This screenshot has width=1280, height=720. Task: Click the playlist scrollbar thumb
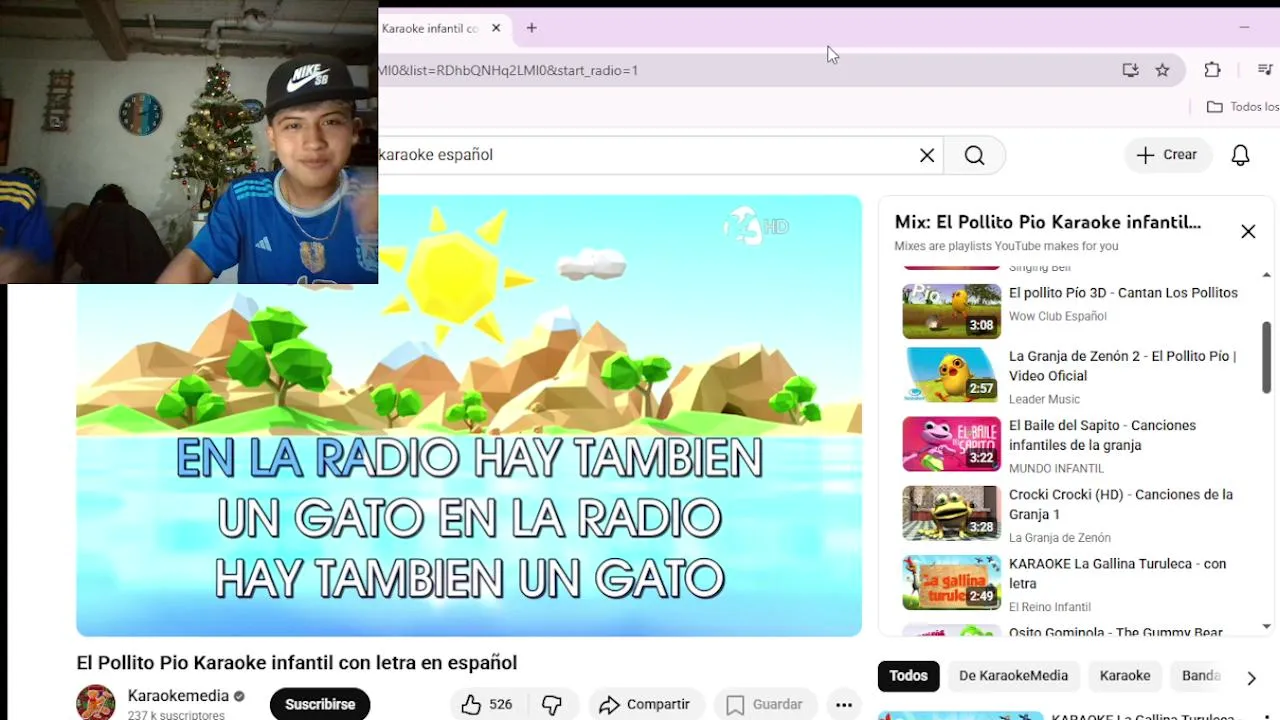tap(1266, 356)
